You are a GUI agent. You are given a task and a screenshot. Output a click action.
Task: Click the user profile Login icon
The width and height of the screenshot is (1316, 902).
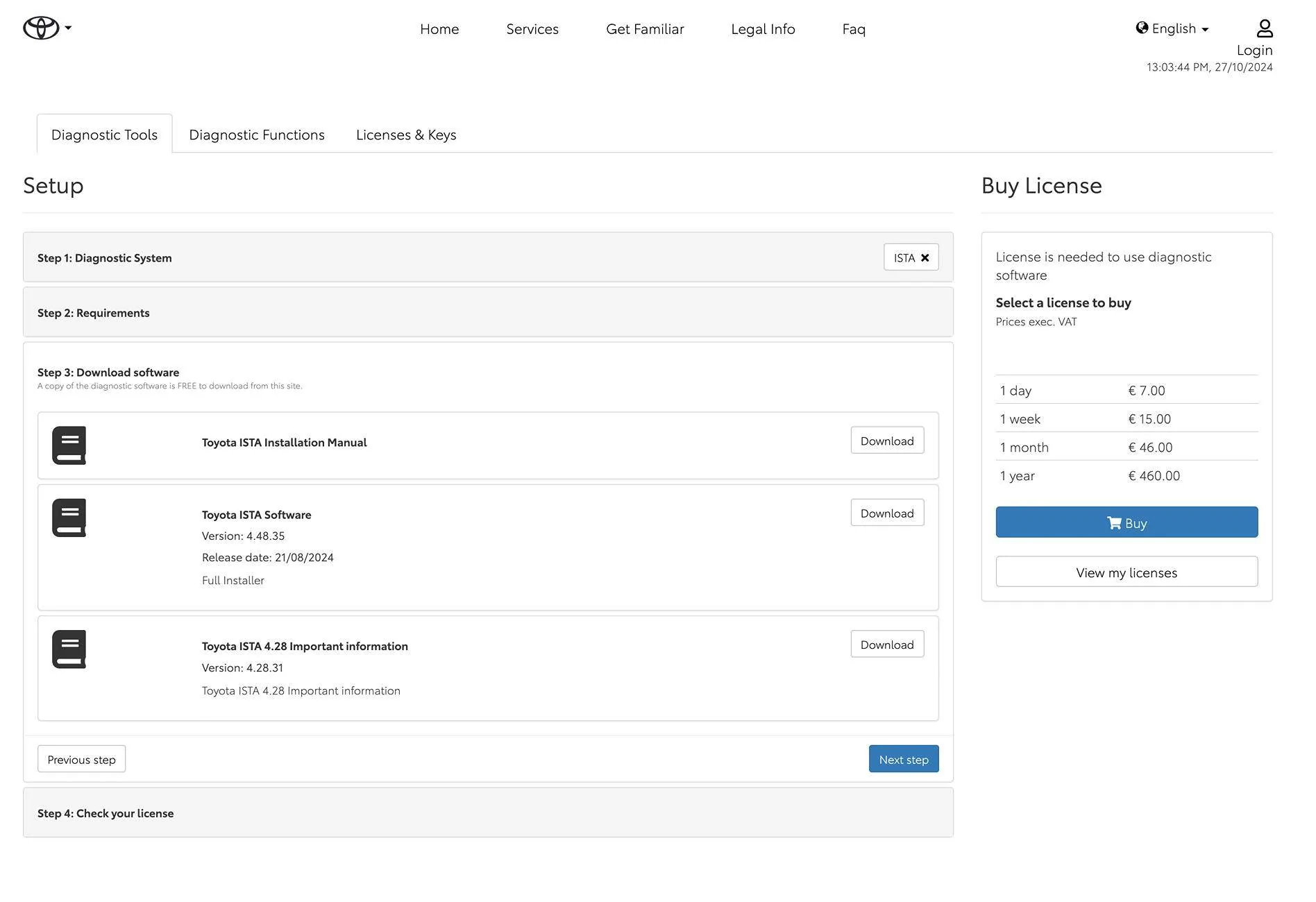[1264, 28]
